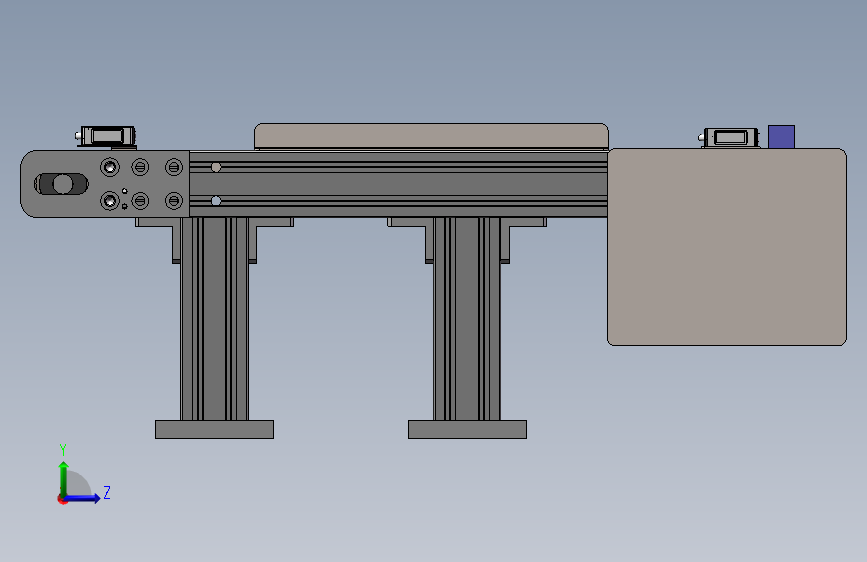Select the beige top plate on the conveyor

pyautogui.click(x=431, y=136)
